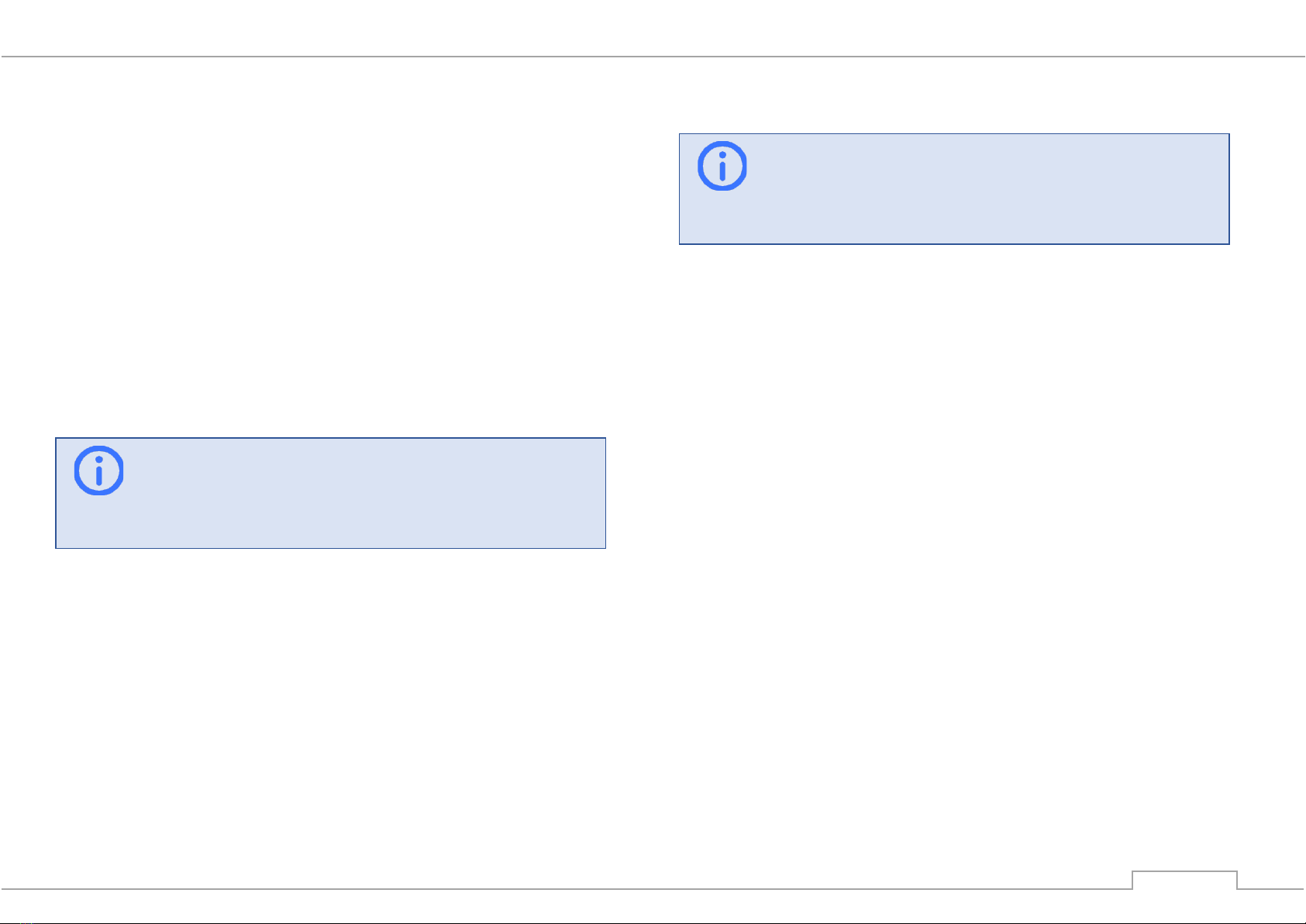Click the empty page number box in the footer

click(x=1184, y=881)
